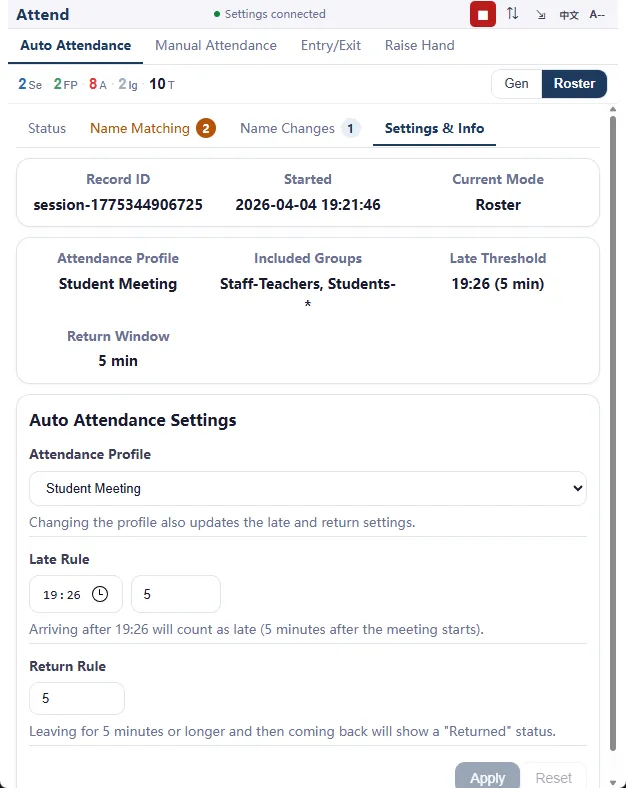Go to Raise Hand tab
Viewport: 626px width, 788px height.
(420, 45)
